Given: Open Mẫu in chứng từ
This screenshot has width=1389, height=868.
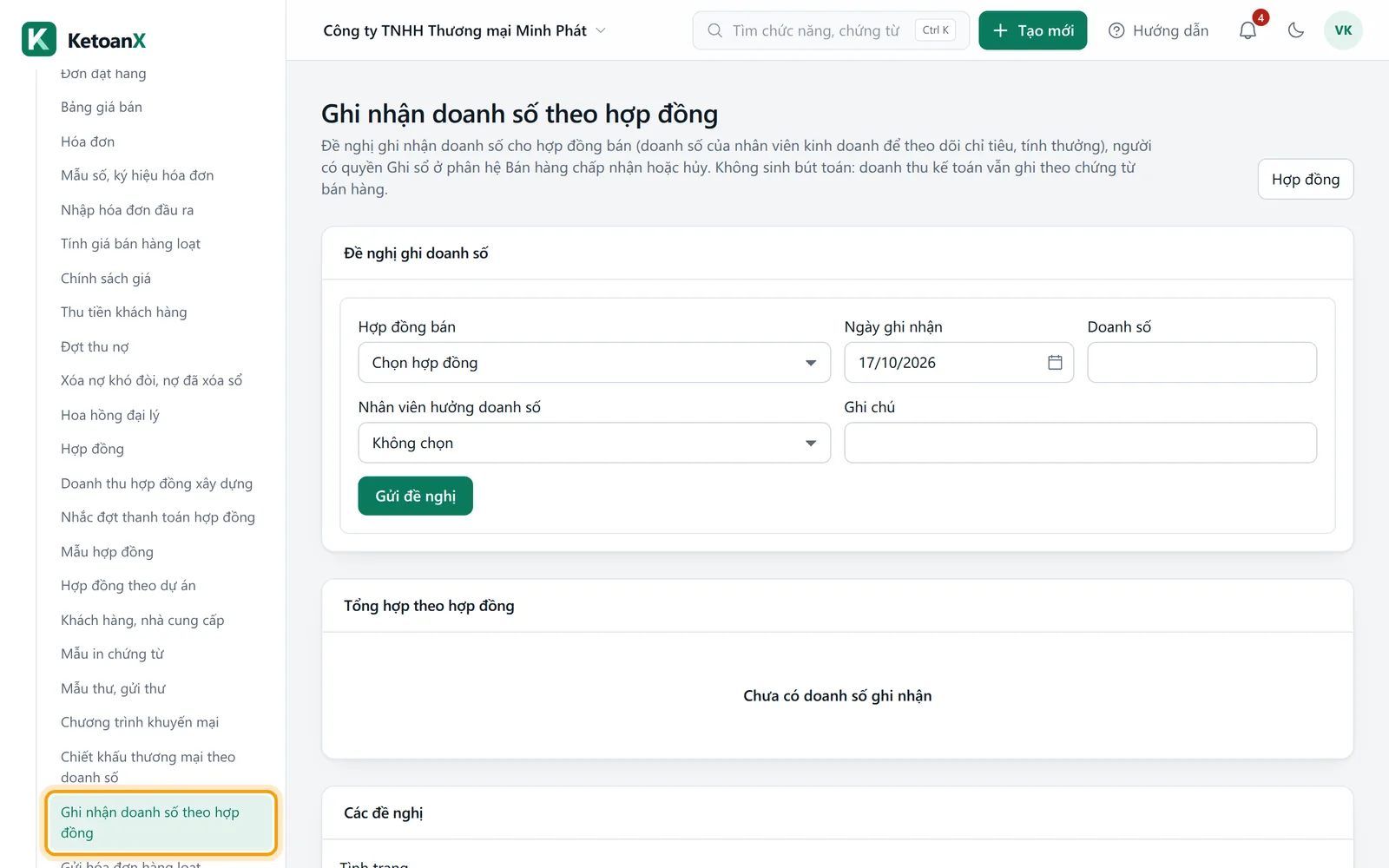Looking at the screenshot, I should 112,654.
